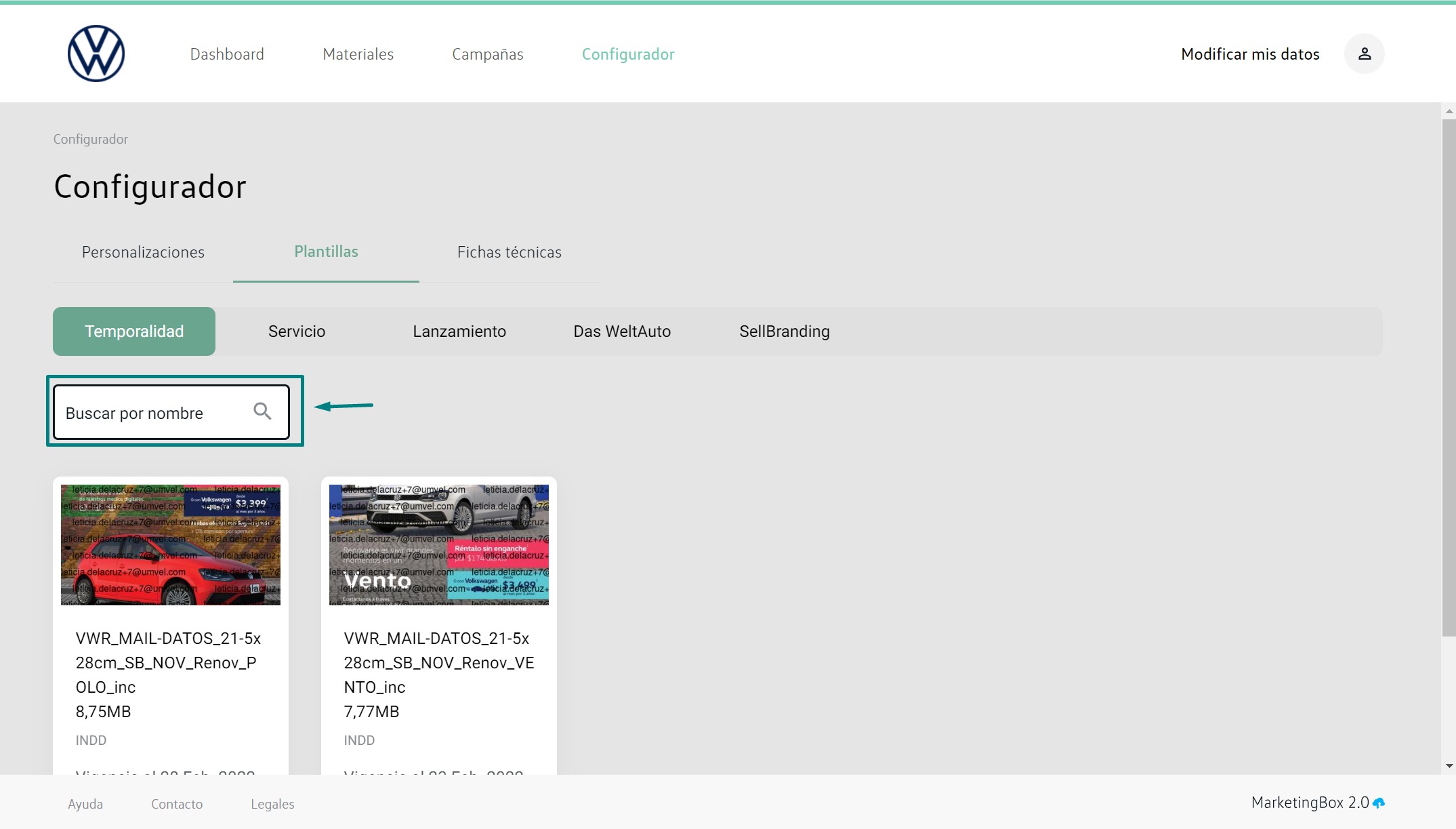1456x829 pixels.
Task: Click the MarketingBox cloud icon
Action: 1379,803
